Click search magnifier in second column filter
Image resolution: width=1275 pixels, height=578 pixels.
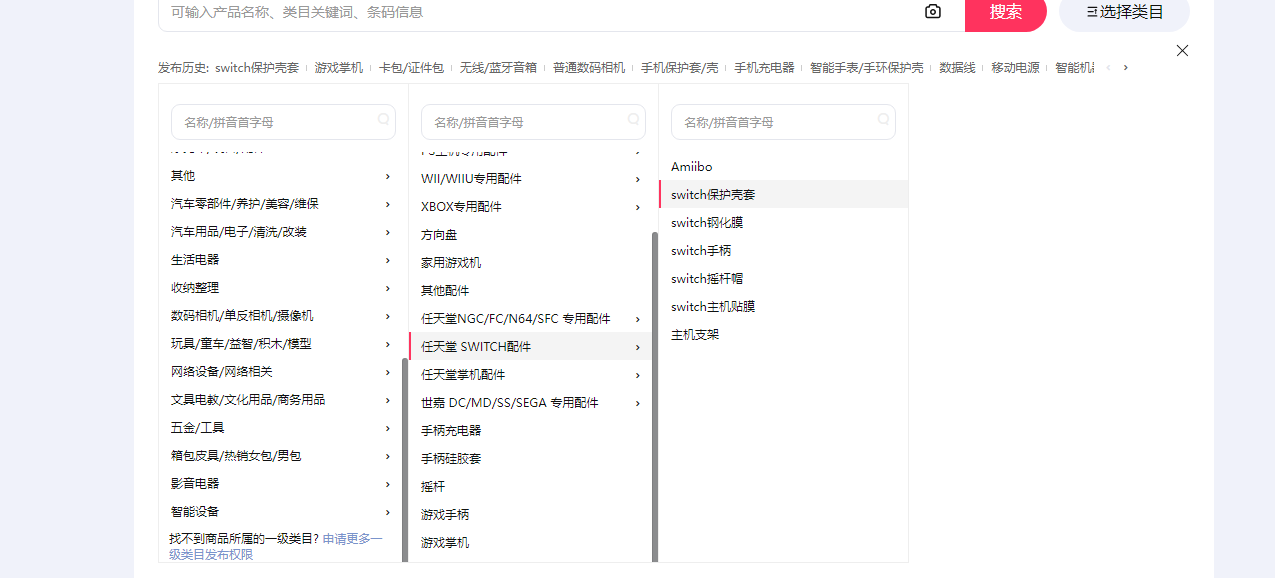tap(633, 120)
